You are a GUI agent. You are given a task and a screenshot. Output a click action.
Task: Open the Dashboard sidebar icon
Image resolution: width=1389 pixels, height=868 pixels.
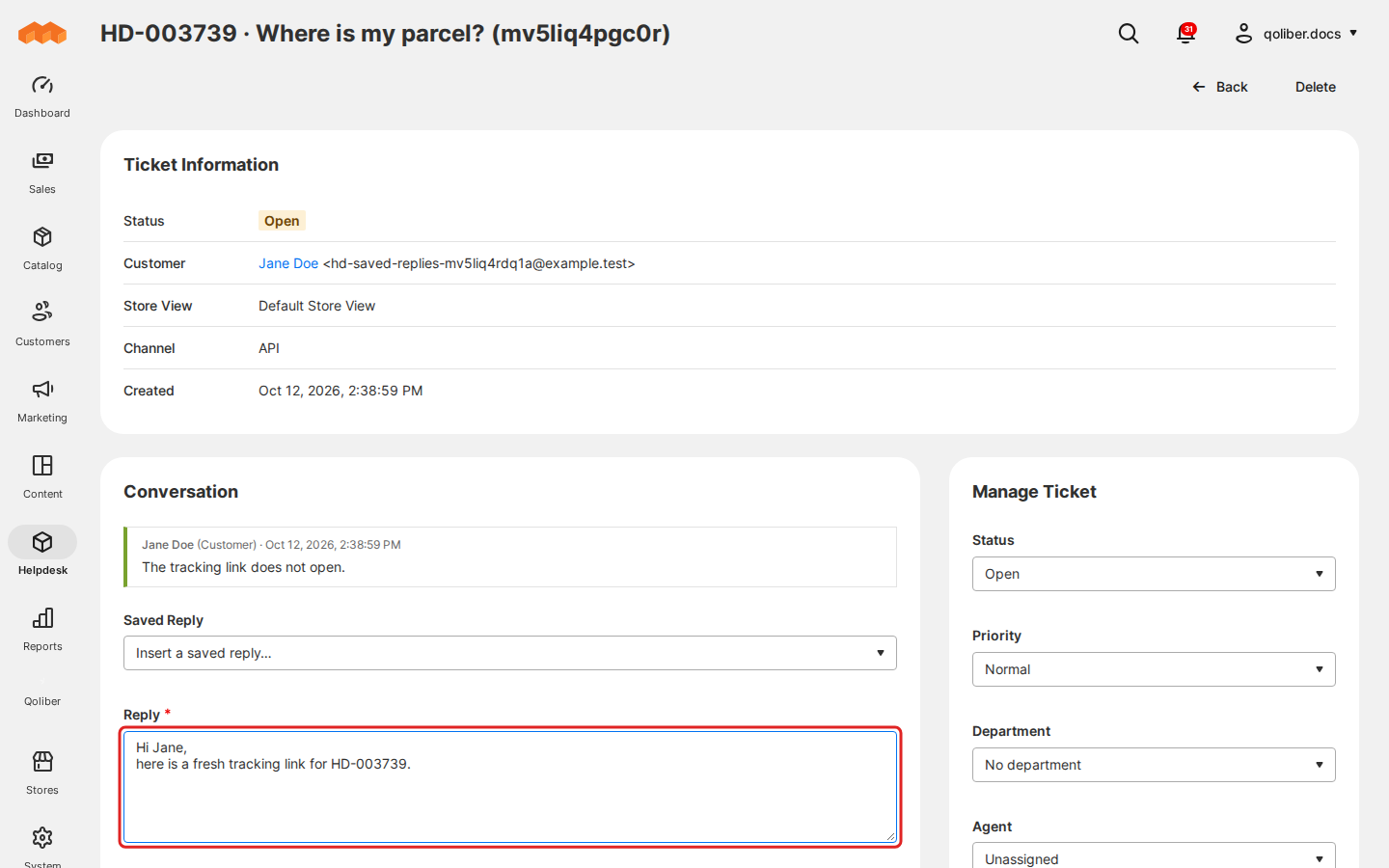click(x=42, y=96)
